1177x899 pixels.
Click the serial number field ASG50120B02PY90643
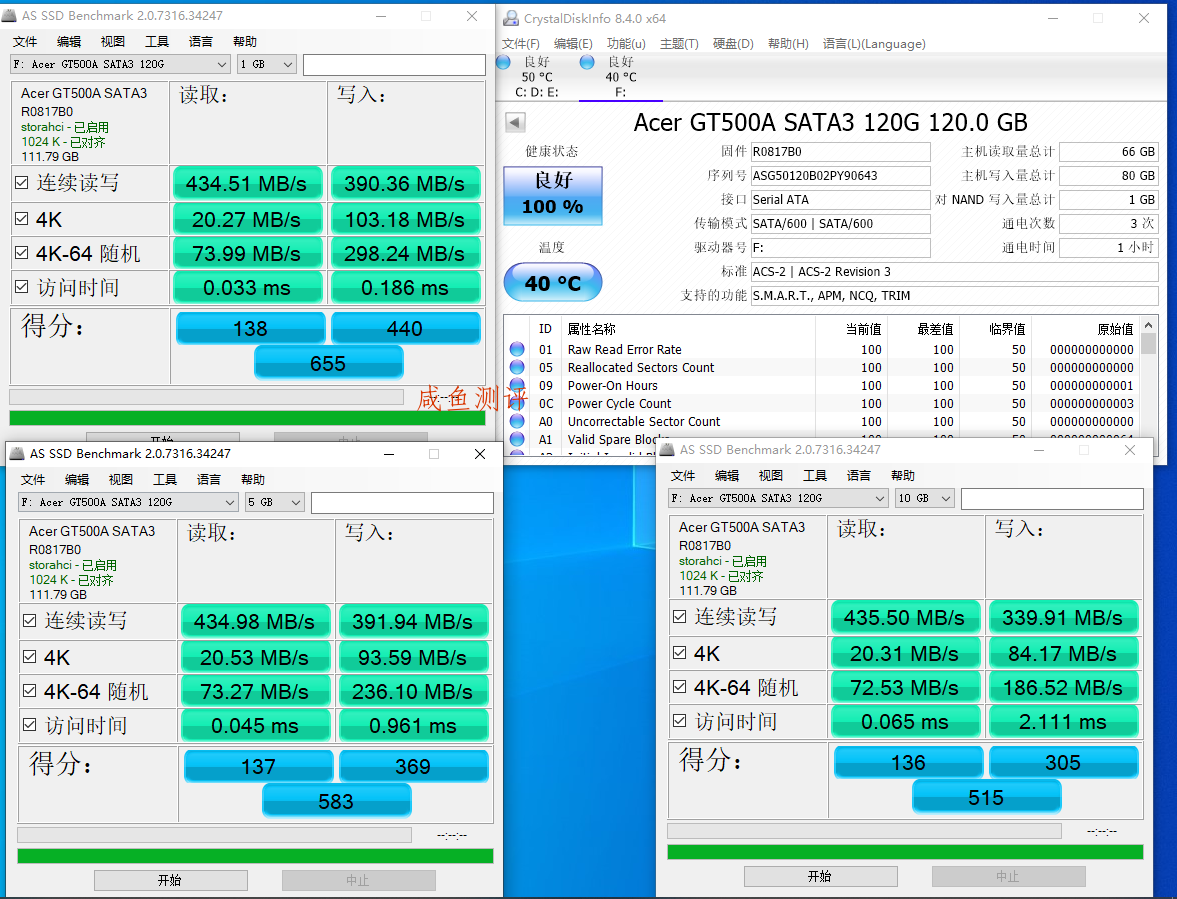tap(841, 176)
